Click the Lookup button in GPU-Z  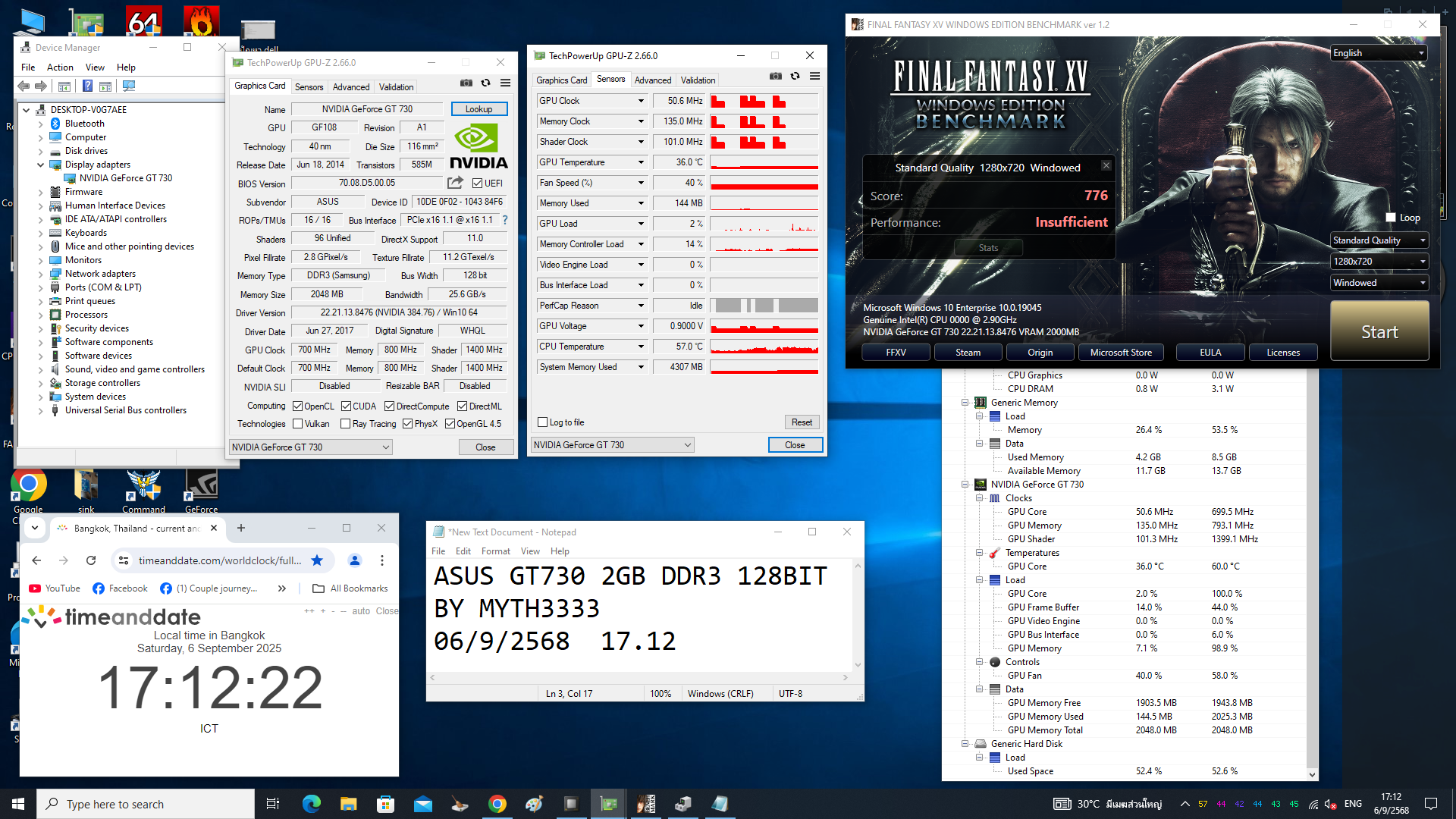coord(479,109)
